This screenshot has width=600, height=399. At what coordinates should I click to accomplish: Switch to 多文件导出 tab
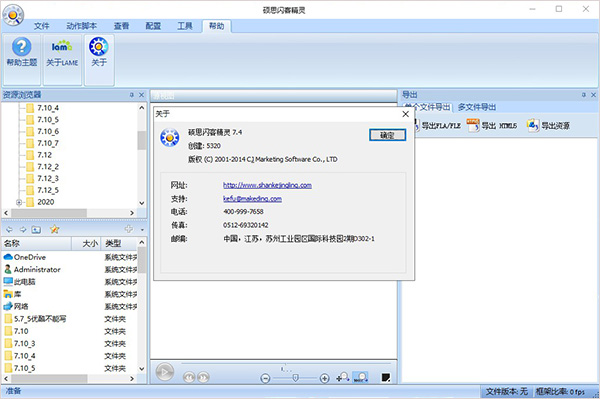coord(477,107)
